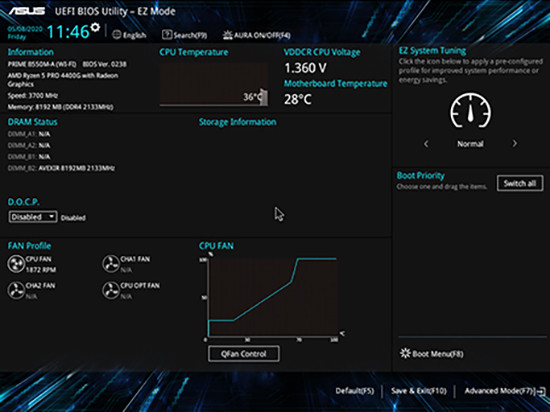Choose Save & Exit(F10)
Screen dimensions: 550x412
(418, 391)
